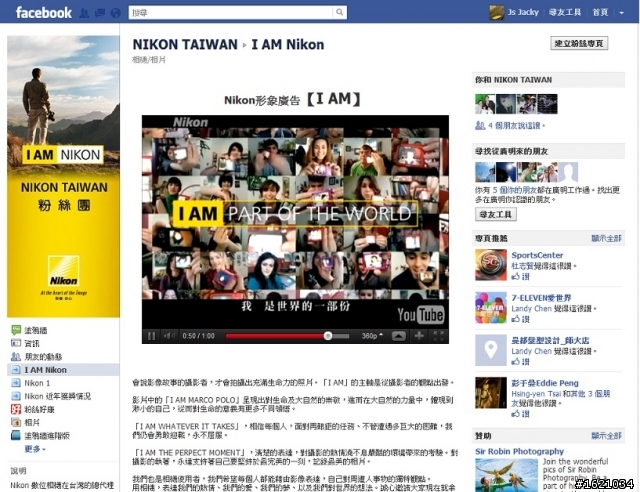Click the Facebook logo

(44, 13)
